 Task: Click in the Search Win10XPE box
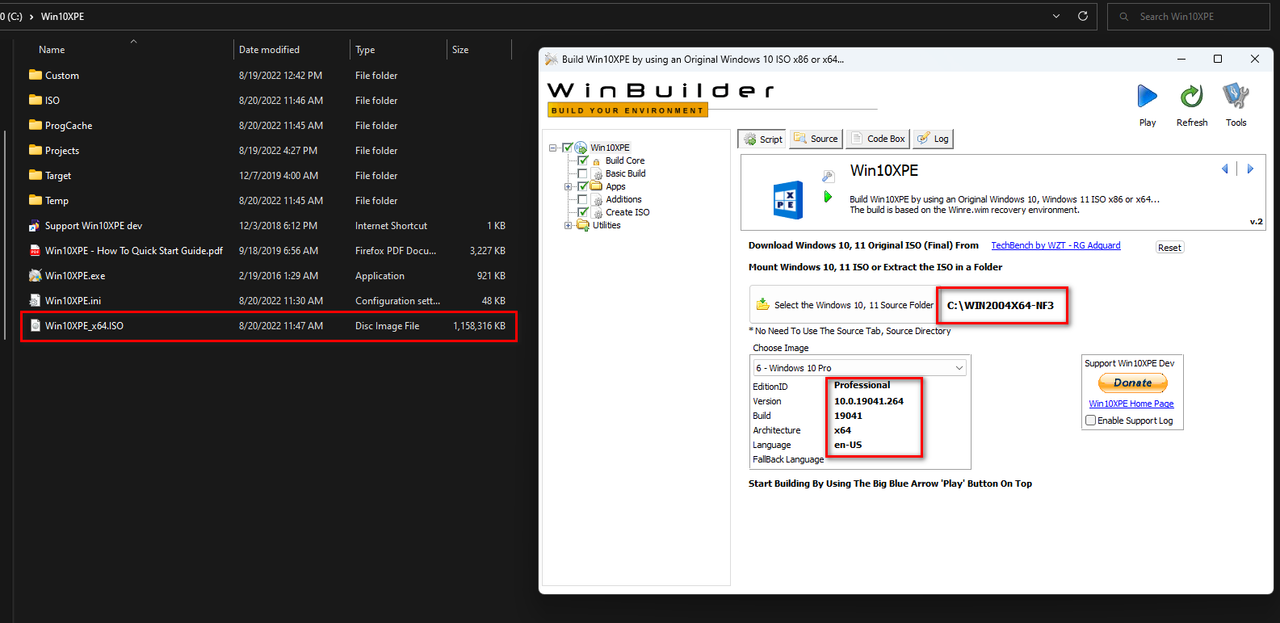(x=1190, y=16)
